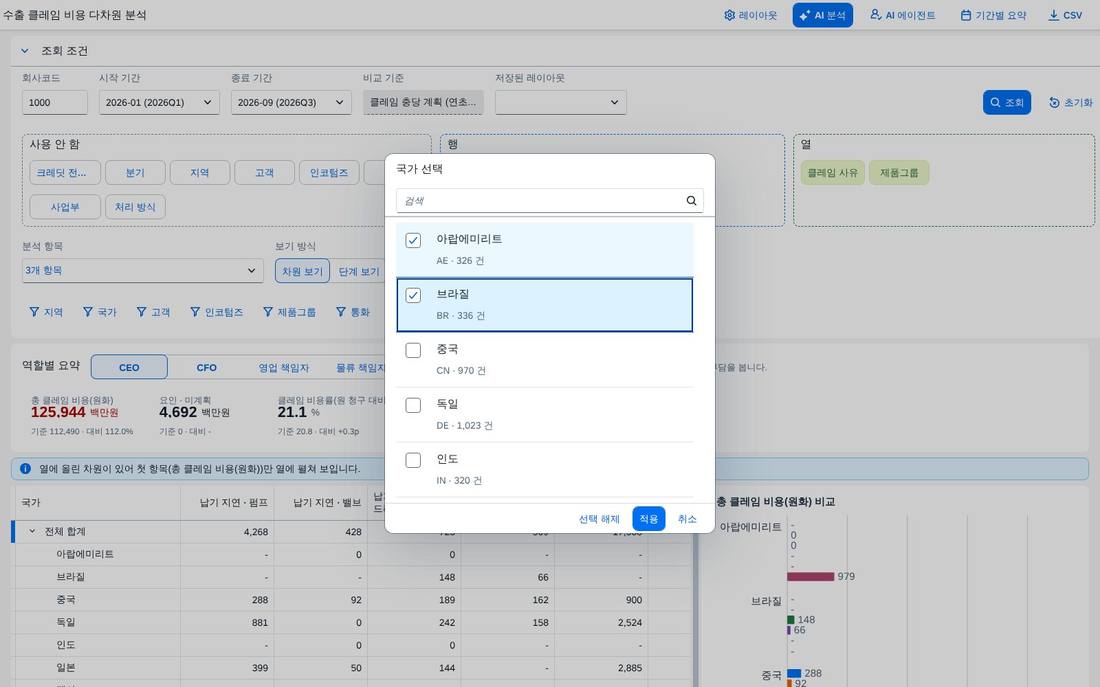
Task: Open the 인코텀즈 filter funnel
Action: tap(195, 312)
